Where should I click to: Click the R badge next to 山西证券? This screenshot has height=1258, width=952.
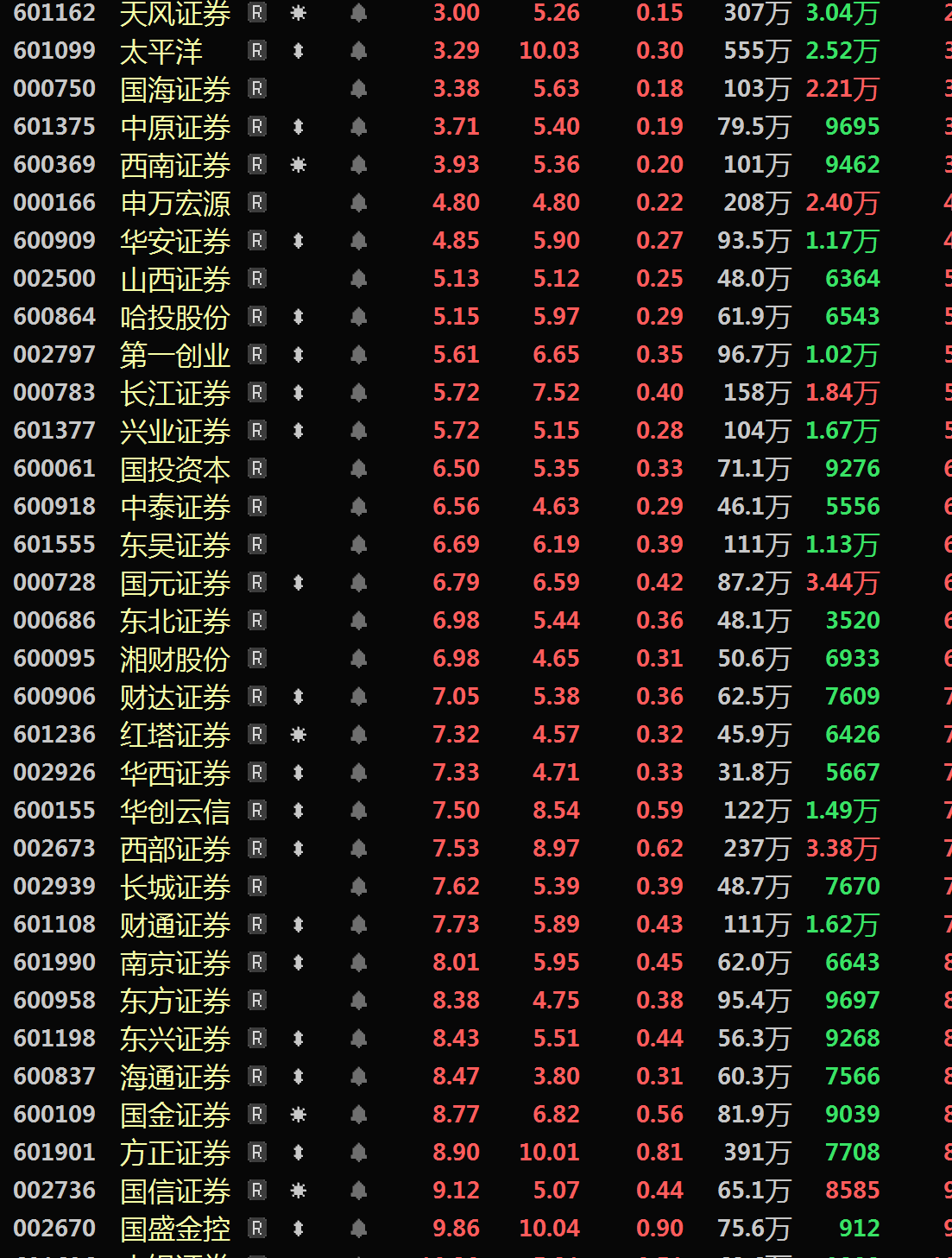tap(257, 279)
